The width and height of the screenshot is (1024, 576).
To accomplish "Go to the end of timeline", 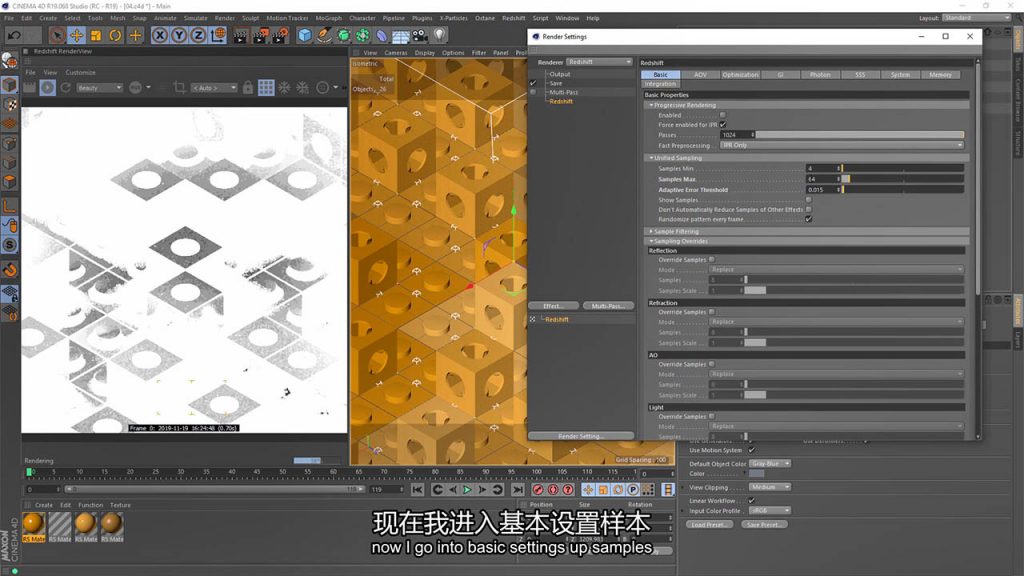I will pyautogui.click(x=518, y=490).
